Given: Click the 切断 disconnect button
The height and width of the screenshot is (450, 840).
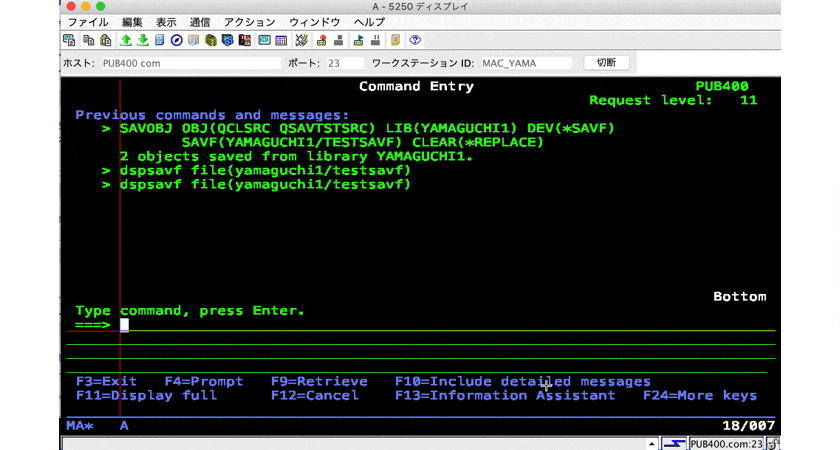Looking at the screenshot, I should pyautogui.click(x=606, y=63).
